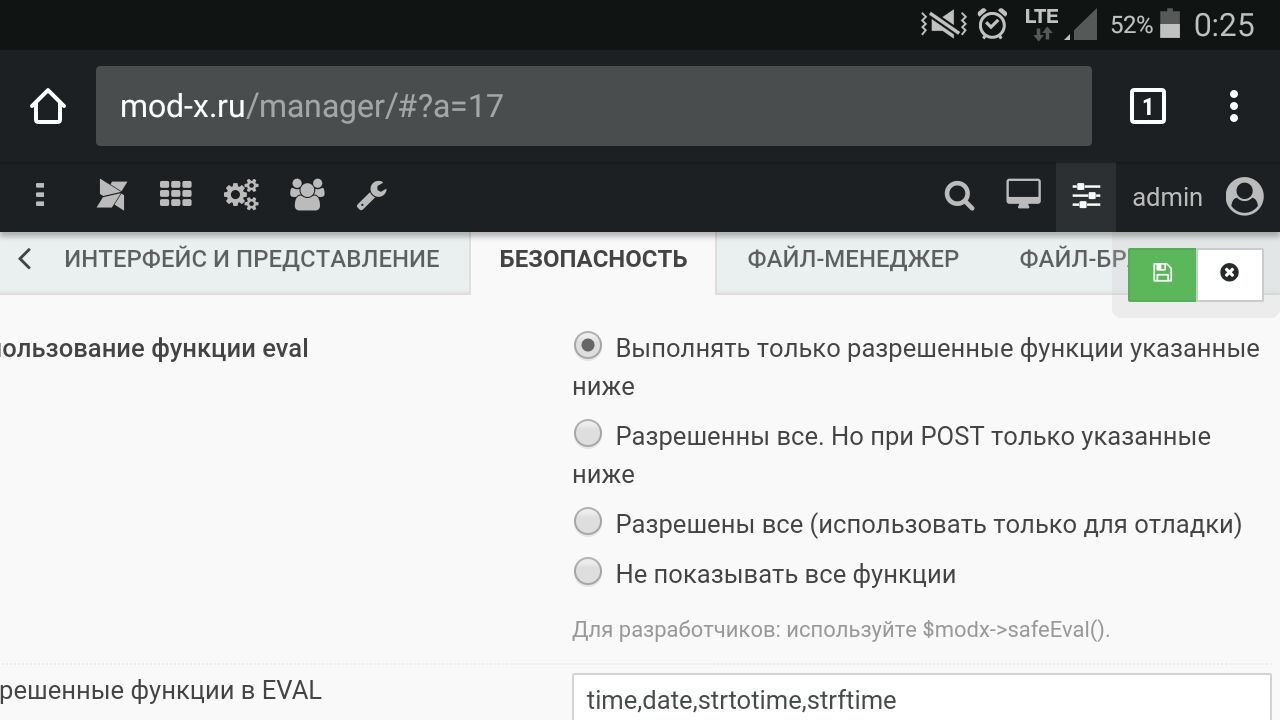Click the search magnifier icon

[959, 196]
